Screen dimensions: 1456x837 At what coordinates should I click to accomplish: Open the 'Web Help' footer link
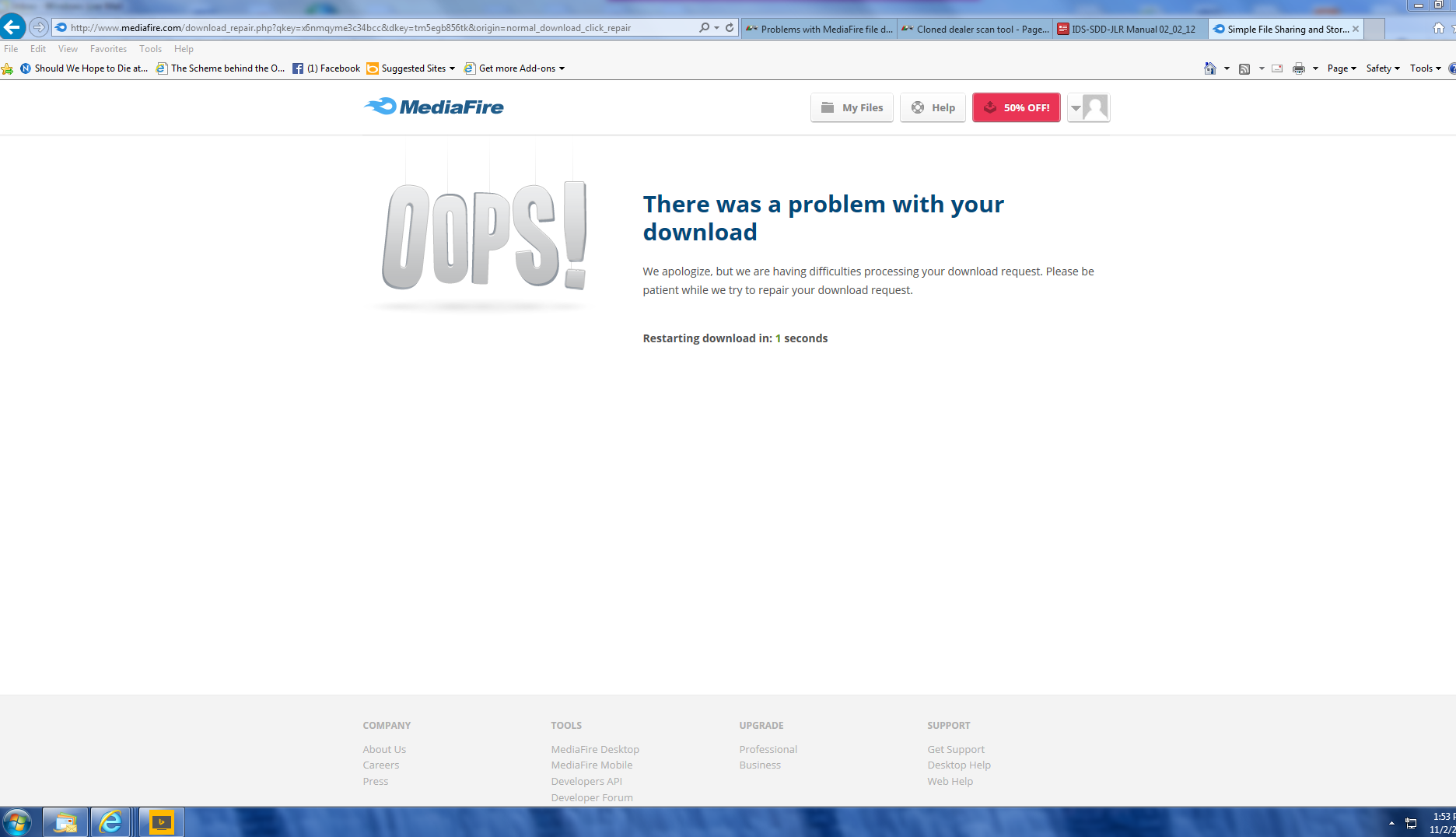coord(950,781)
